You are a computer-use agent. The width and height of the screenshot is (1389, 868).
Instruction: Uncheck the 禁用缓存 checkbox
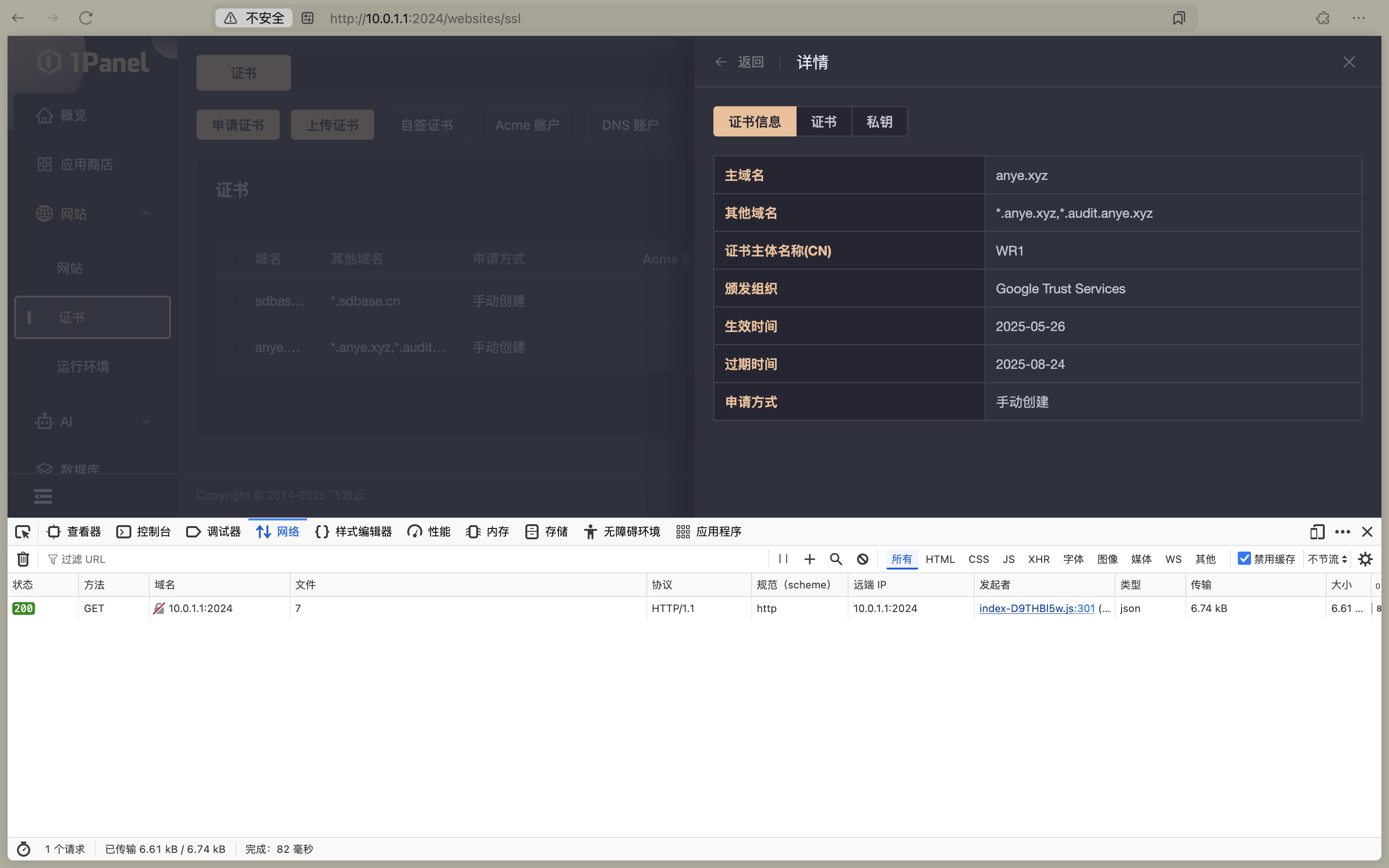pos(1244,559)
